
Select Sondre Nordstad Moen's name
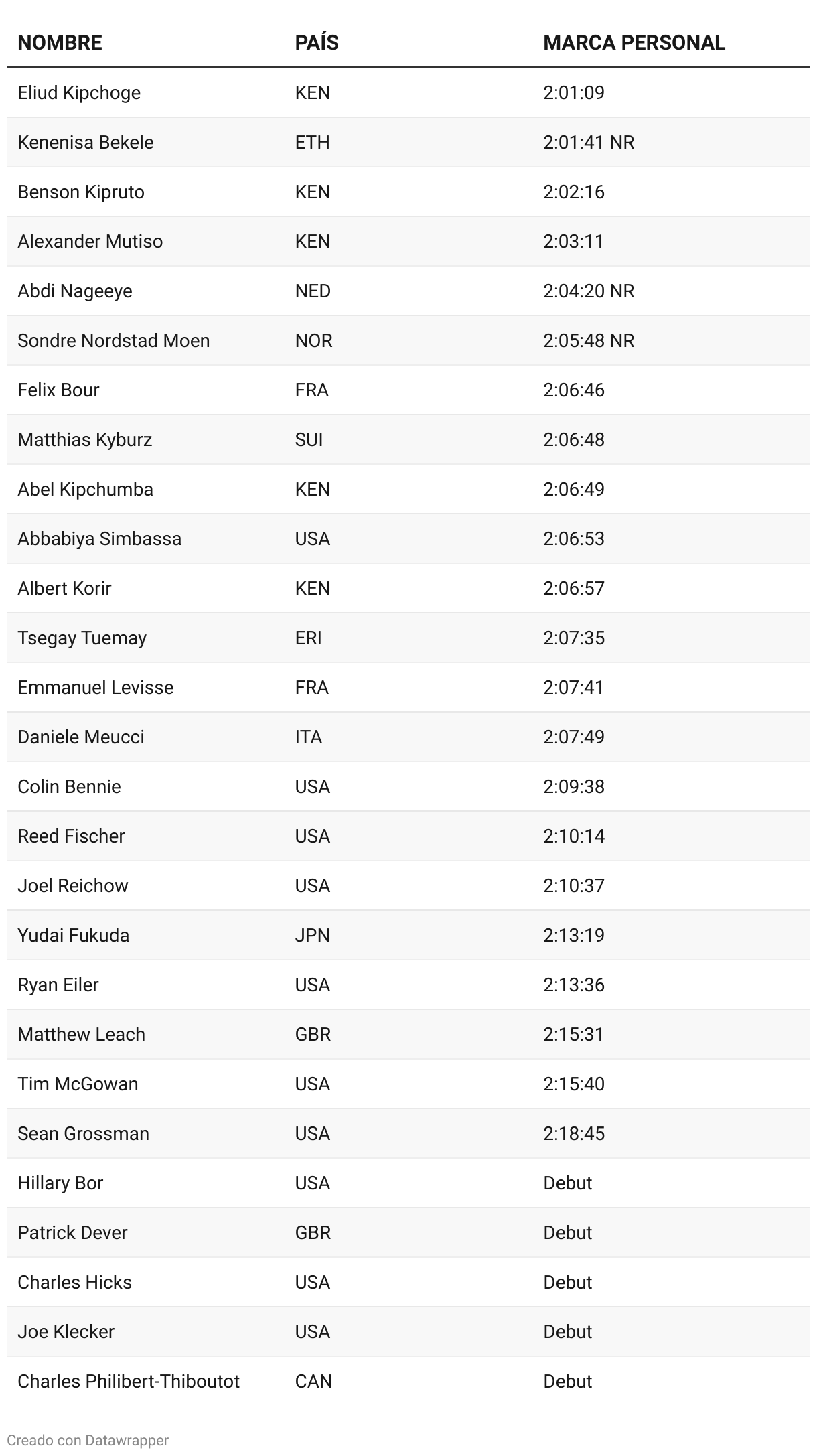pyautogui.click(x=114, y=340)
